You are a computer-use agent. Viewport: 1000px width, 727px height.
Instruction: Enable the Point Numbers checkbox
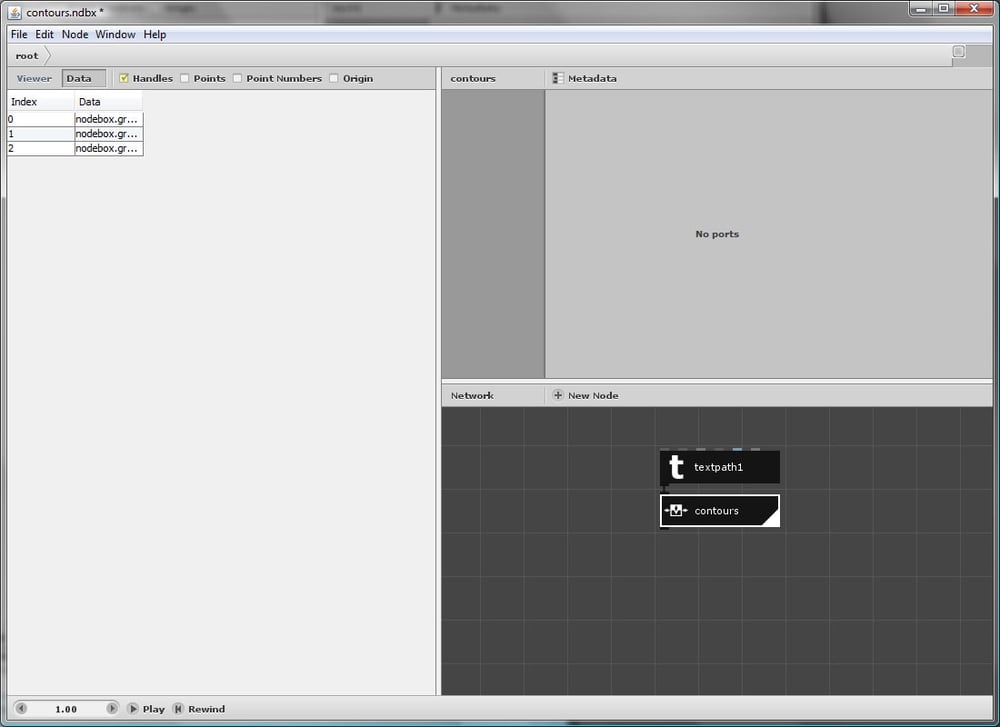(237, 78)
